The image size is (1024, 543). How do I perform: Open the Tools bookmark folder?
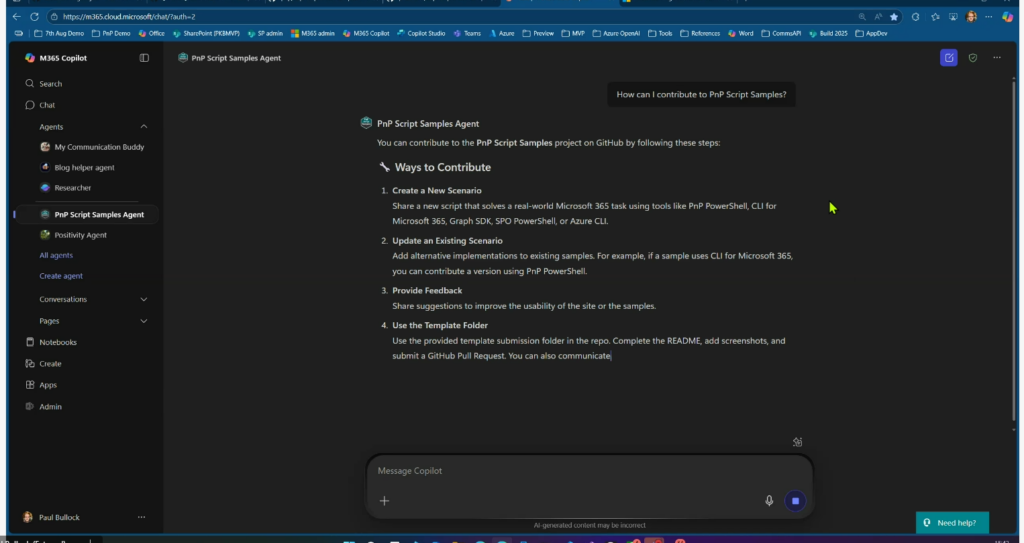coord(660,33)
